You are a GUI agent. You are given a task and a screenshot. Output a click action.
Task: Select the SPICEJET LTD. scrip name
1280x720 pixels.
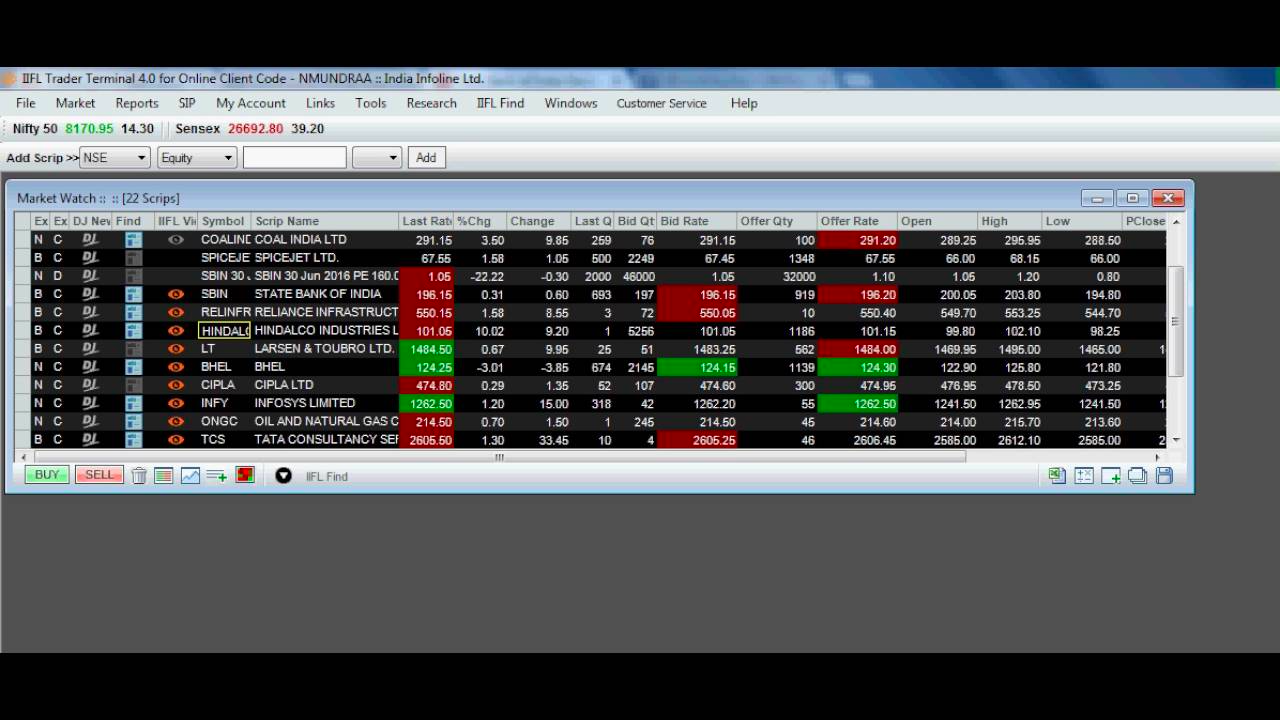click(x=296, y=258)
